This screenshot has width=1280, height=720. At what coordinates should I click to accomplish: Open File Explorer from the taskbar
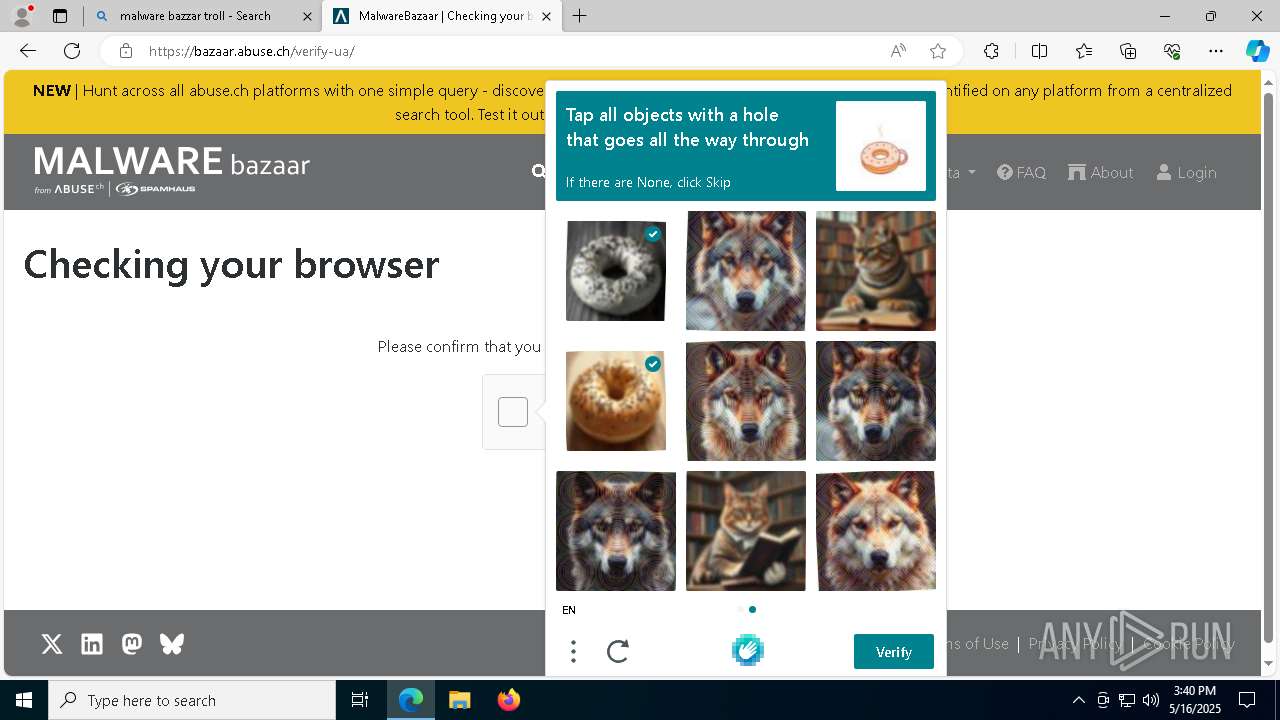pyautogui.click(x=459, y=700)
